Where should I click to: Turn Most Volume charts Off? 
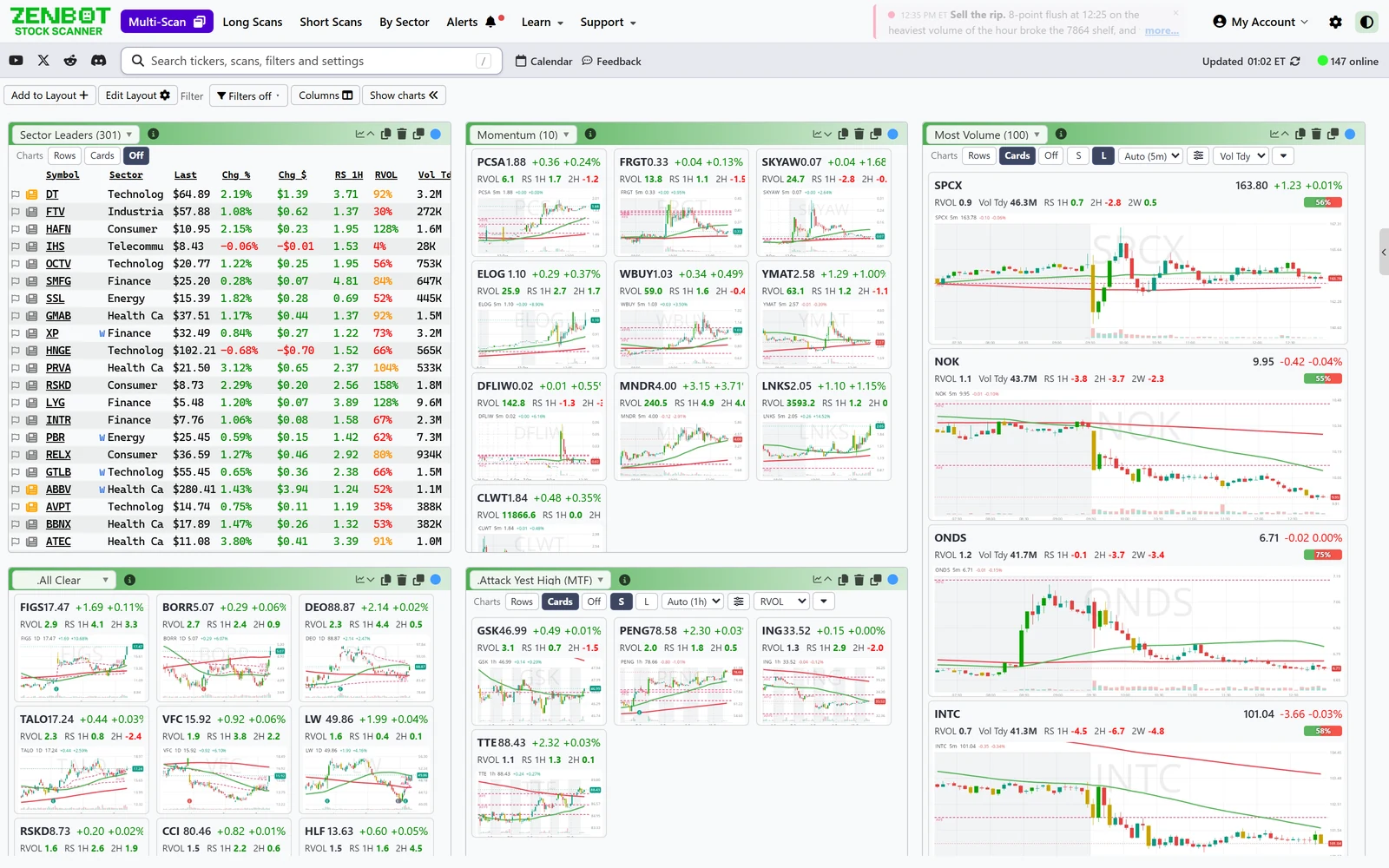pos(1051,155)
